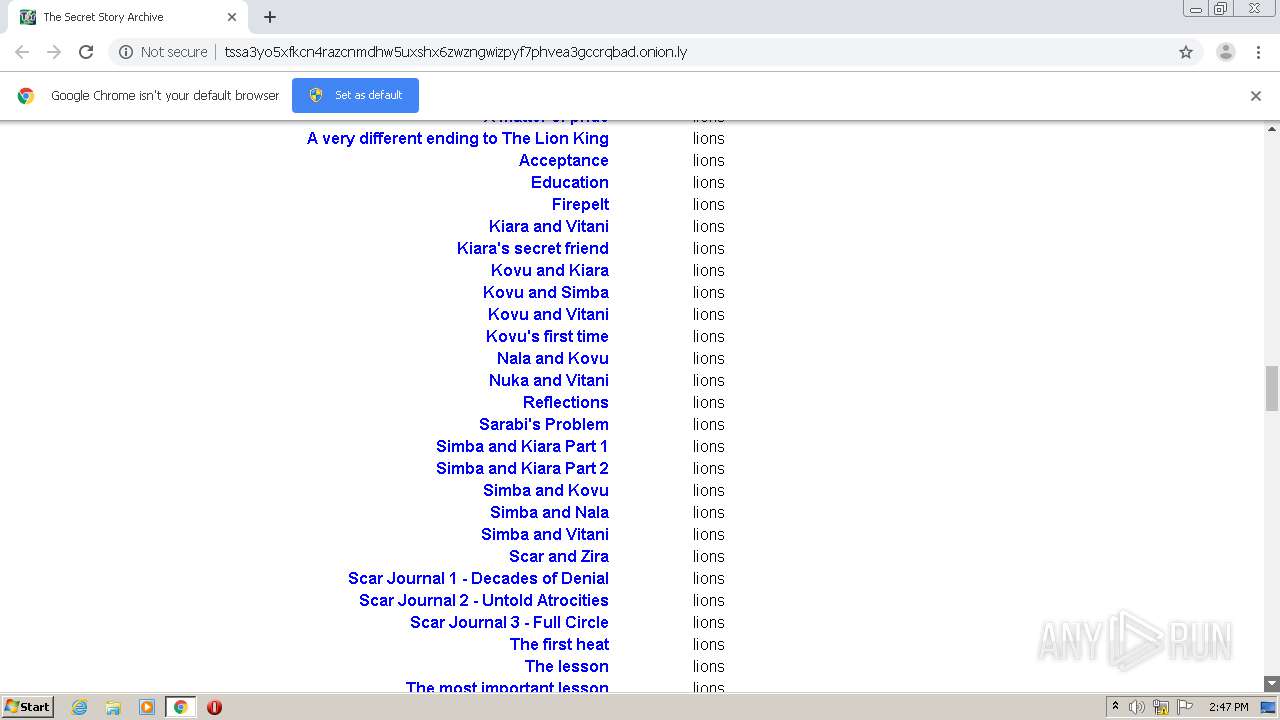Open the Education story link
1280x720 pixels.
(x=569, y=182)
